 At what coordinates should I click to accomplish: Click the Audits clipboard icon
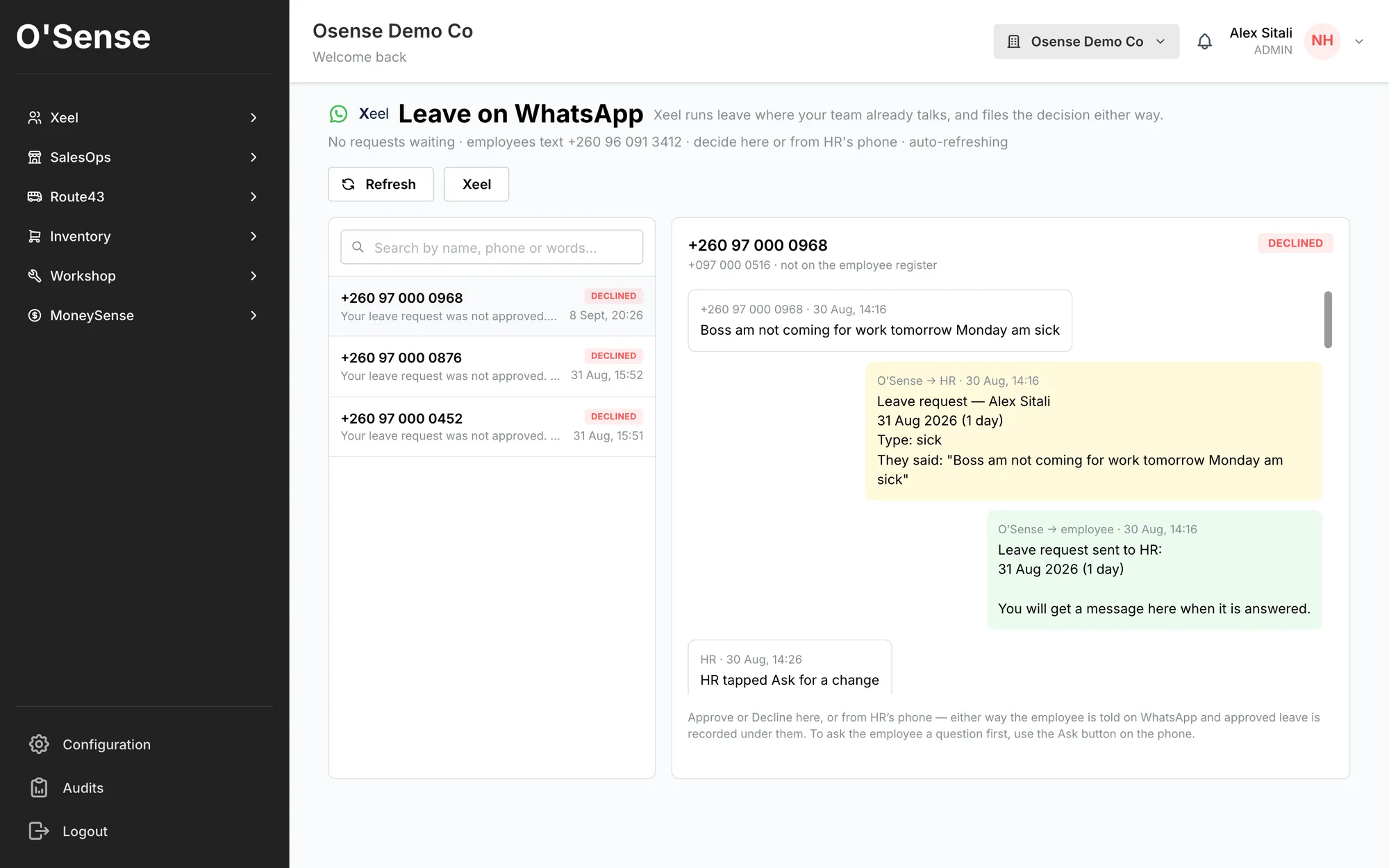39,787
